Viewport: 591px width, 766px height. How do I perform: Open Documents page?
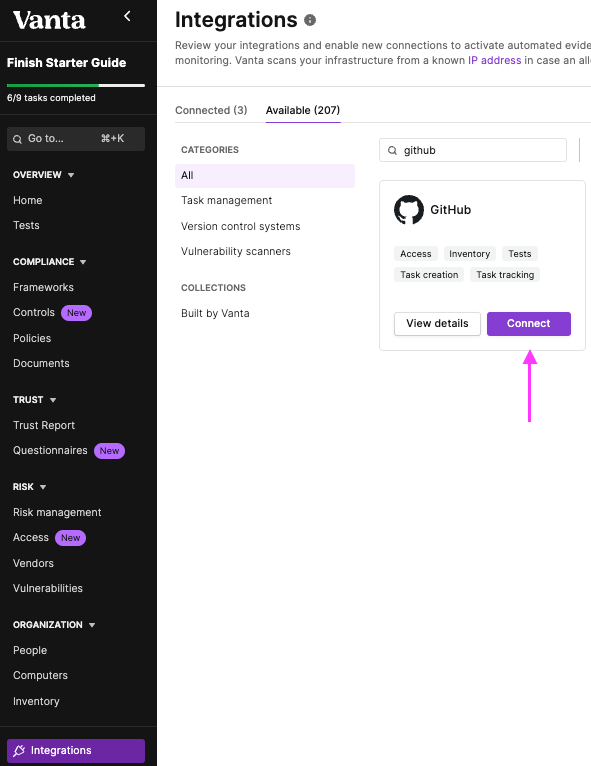coord(42,363)
